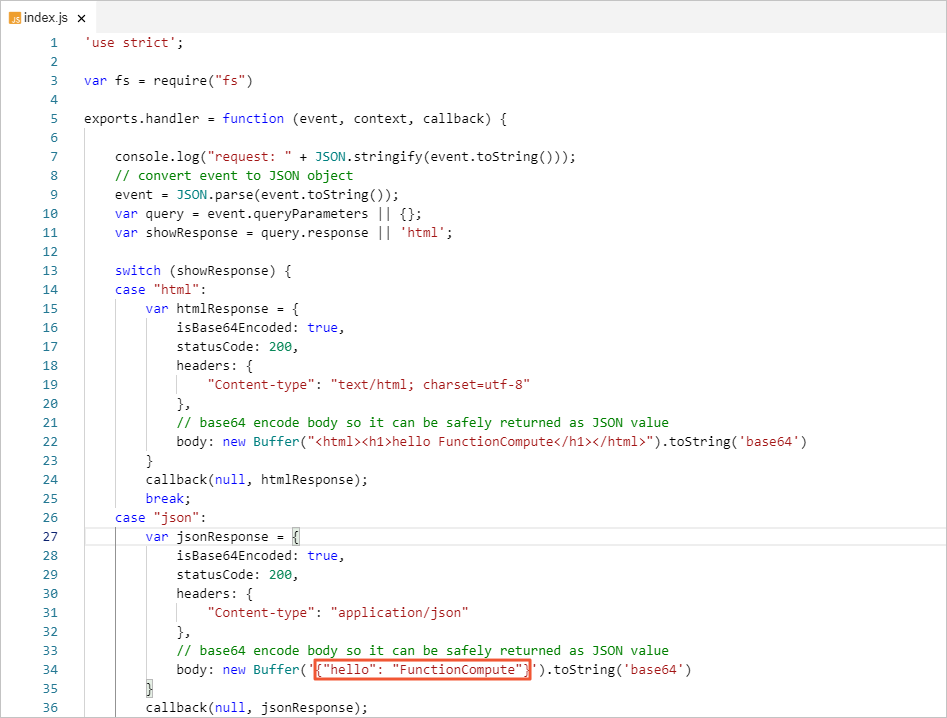The width and height of the screenshot is (947, 718).
Task: Click line number 27 in gutter
Action: coord(50,537)
